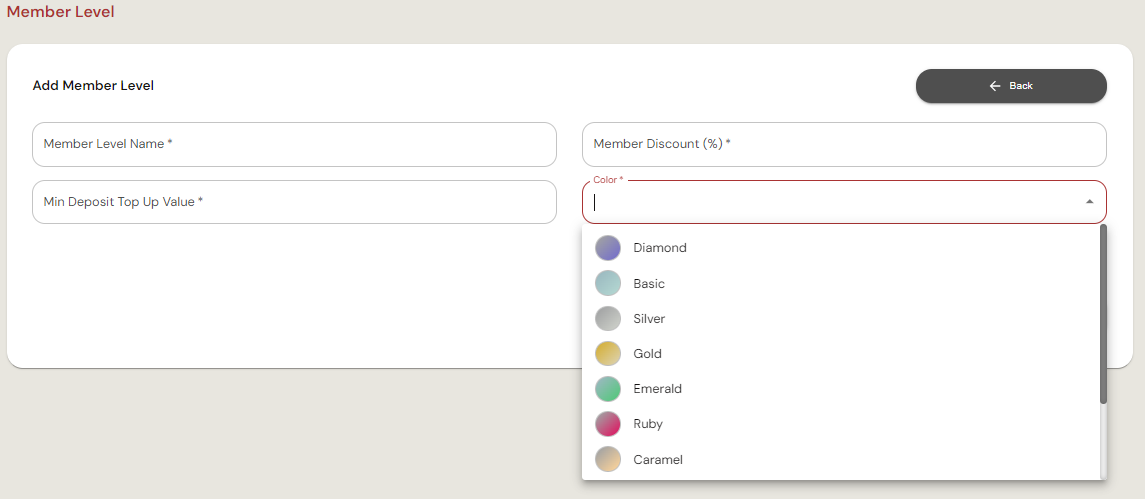Click the purple Diamond color circle

tap(608, 248)
